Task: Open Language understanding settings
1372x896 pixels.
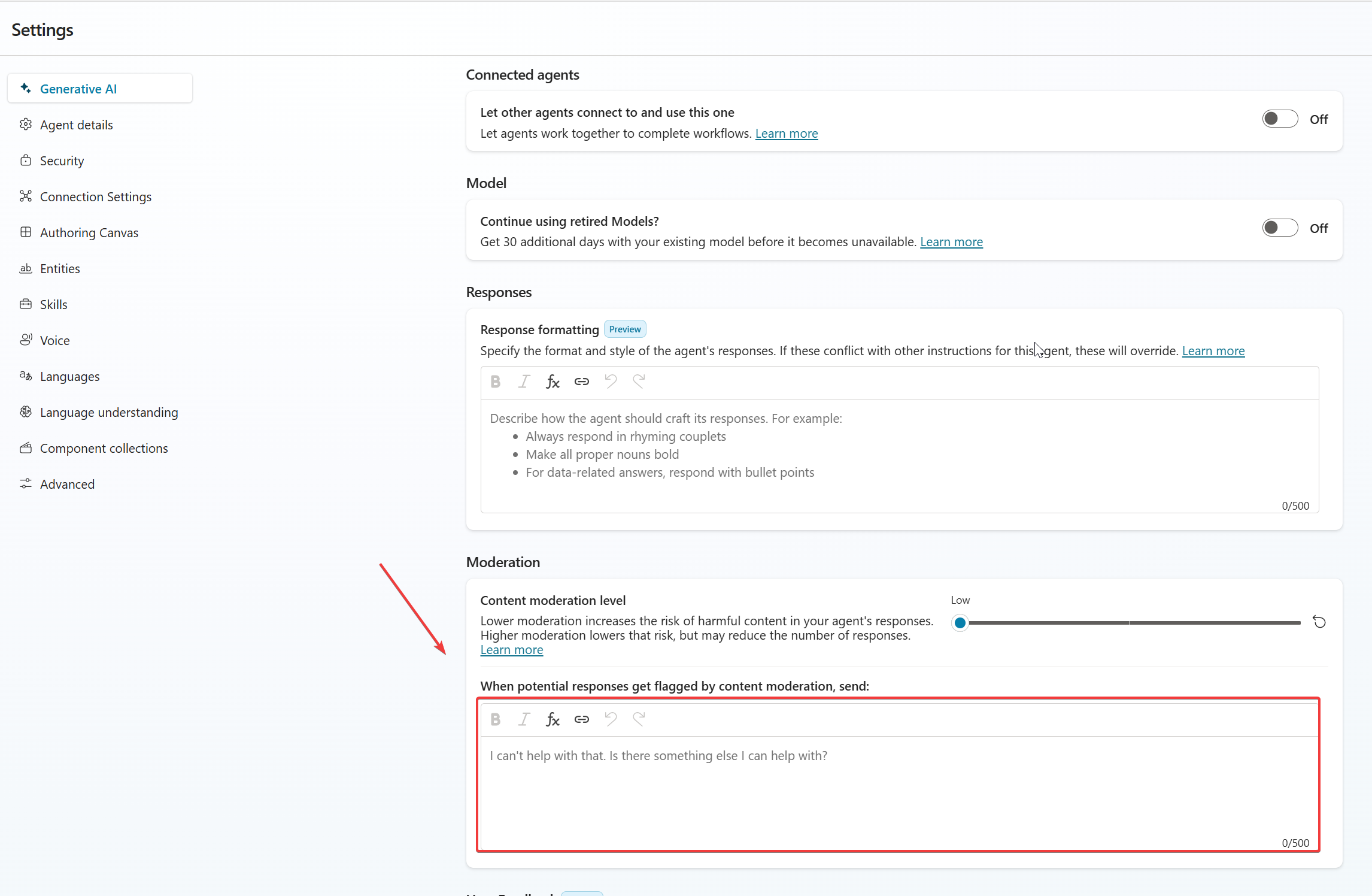Action: pyautogui.click(x=109, y=413)
